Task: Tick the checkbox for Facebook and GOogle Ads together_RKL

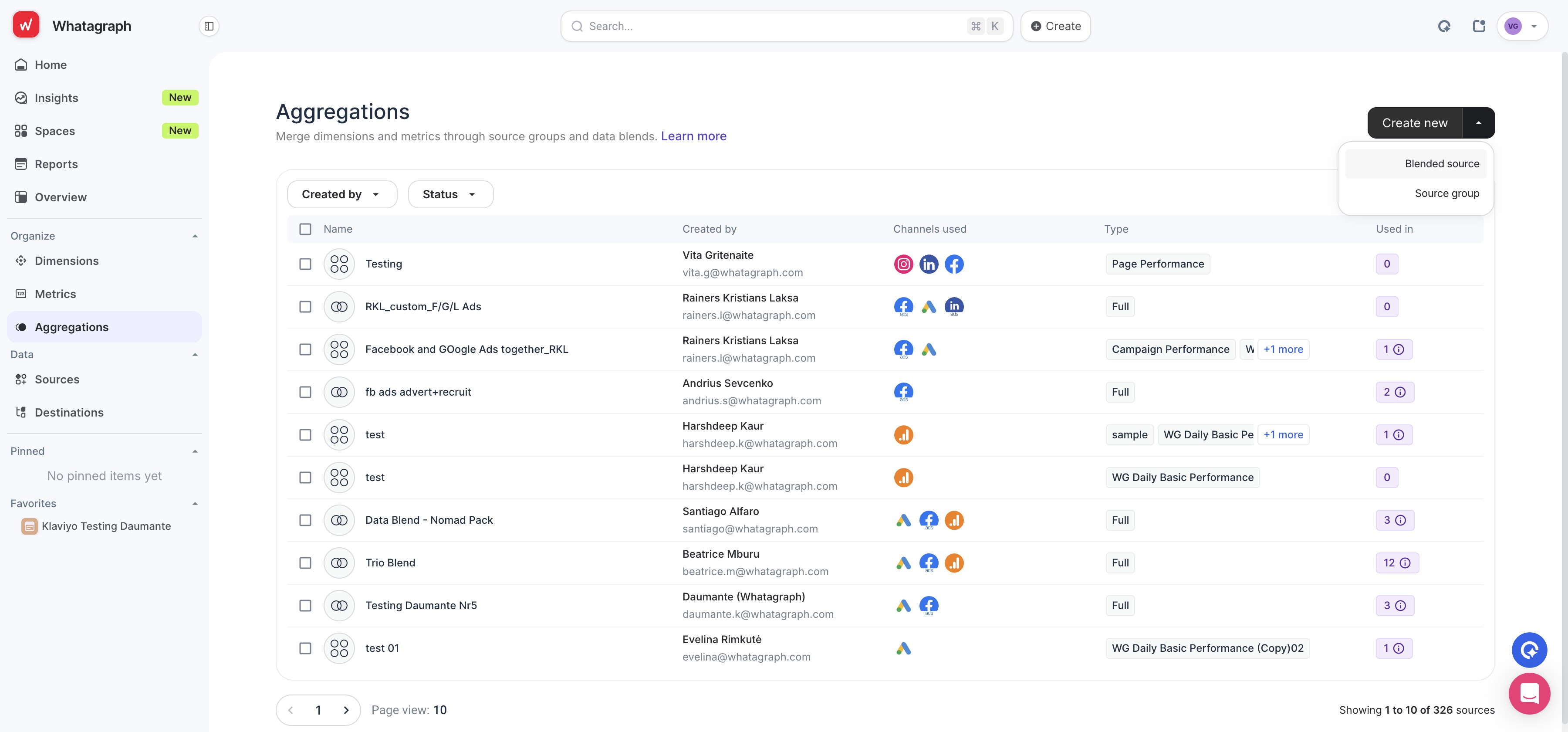Action: (305, 349)
